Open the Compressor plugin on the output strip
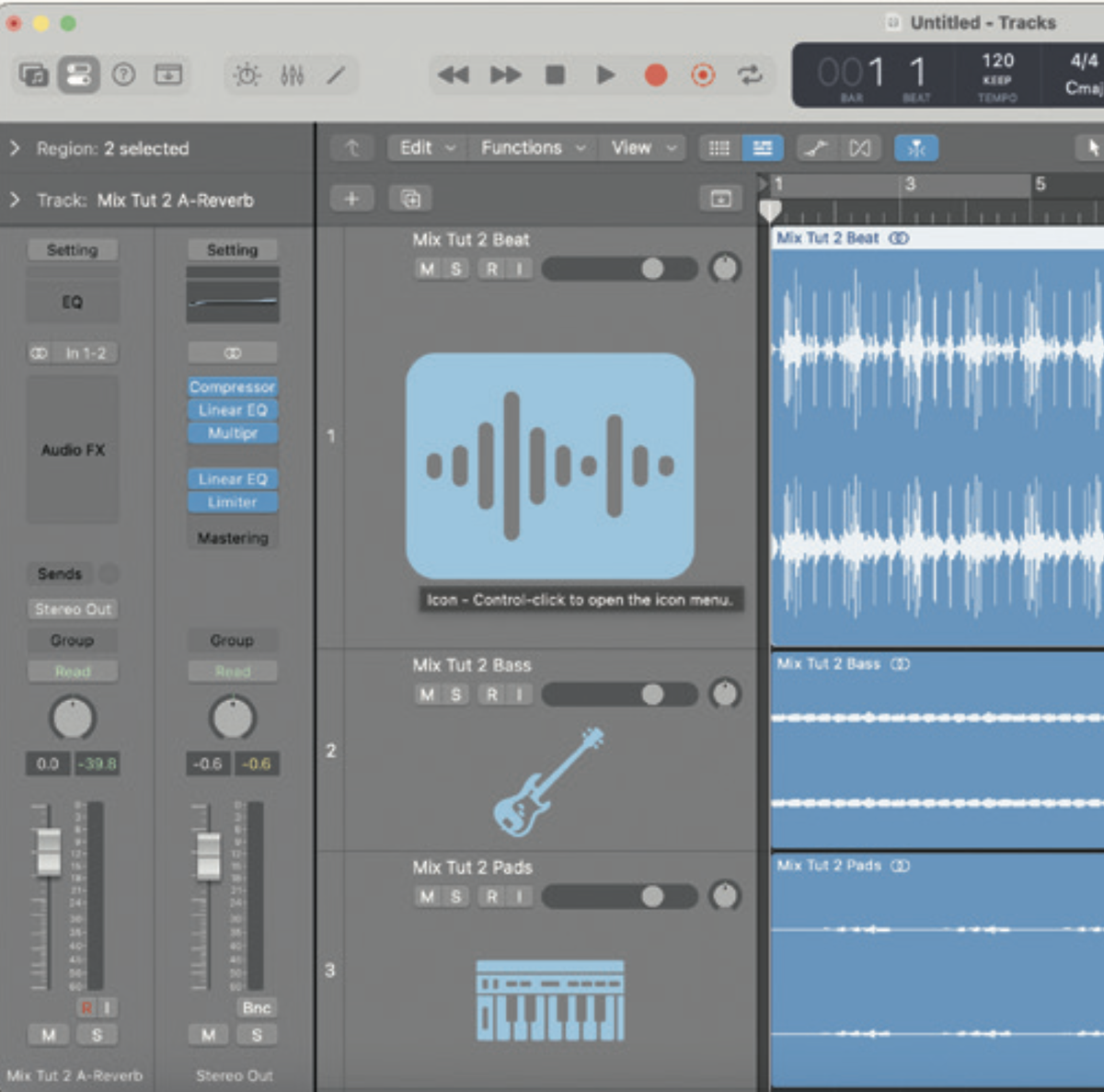This screenshot has width=1104, height=1092. click(x=232, y=386)
